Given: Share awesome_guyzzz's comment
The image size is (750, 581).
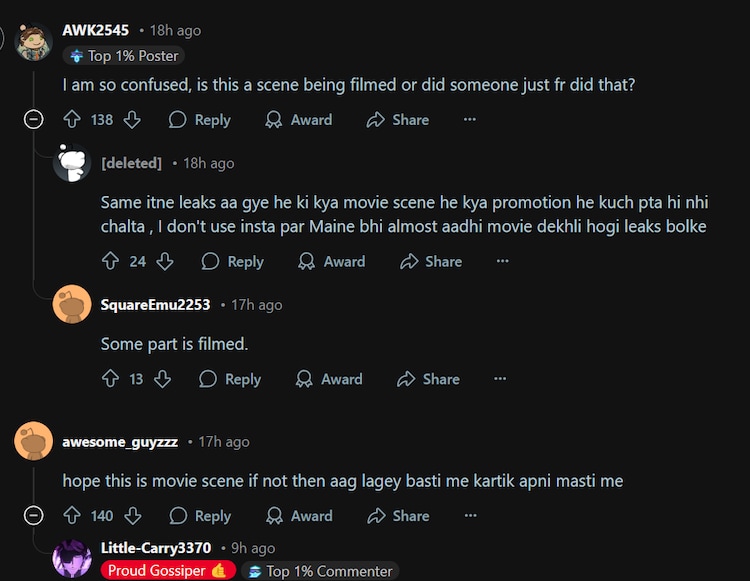Looking at the screenshot, I should pos(398,516).
